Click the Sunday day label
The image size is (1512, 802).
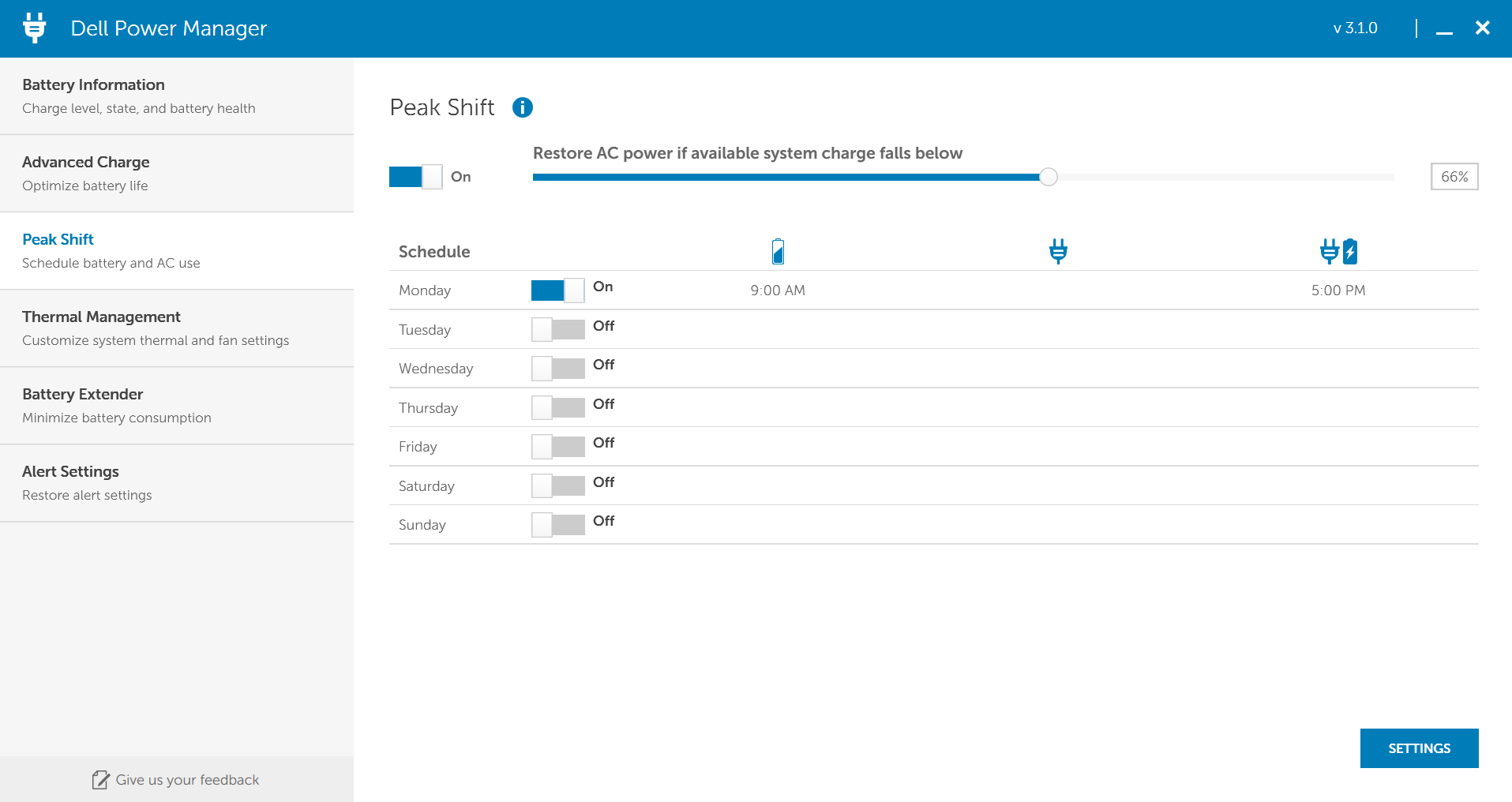tap(422, 525)
